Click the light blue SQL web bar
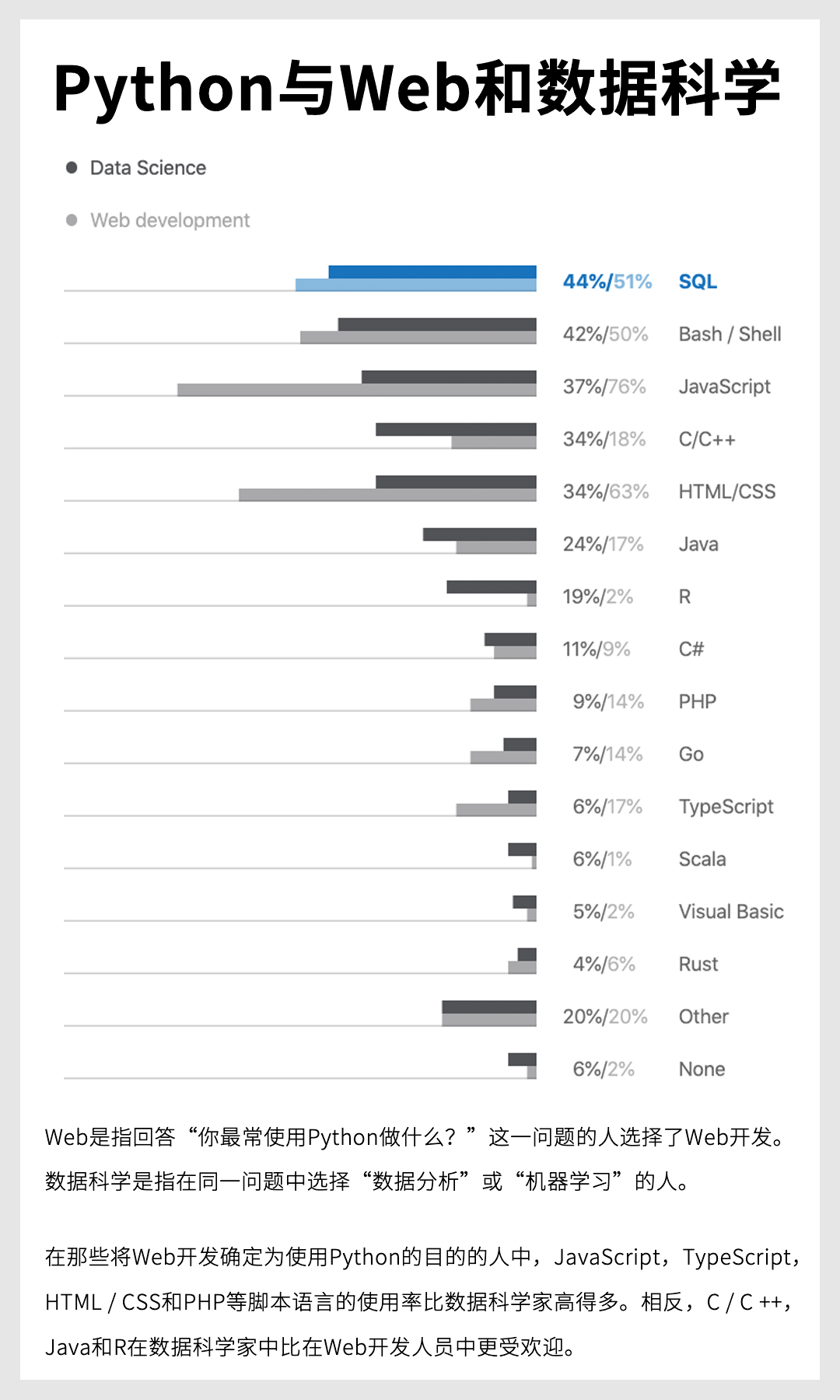 pos(416,285)
